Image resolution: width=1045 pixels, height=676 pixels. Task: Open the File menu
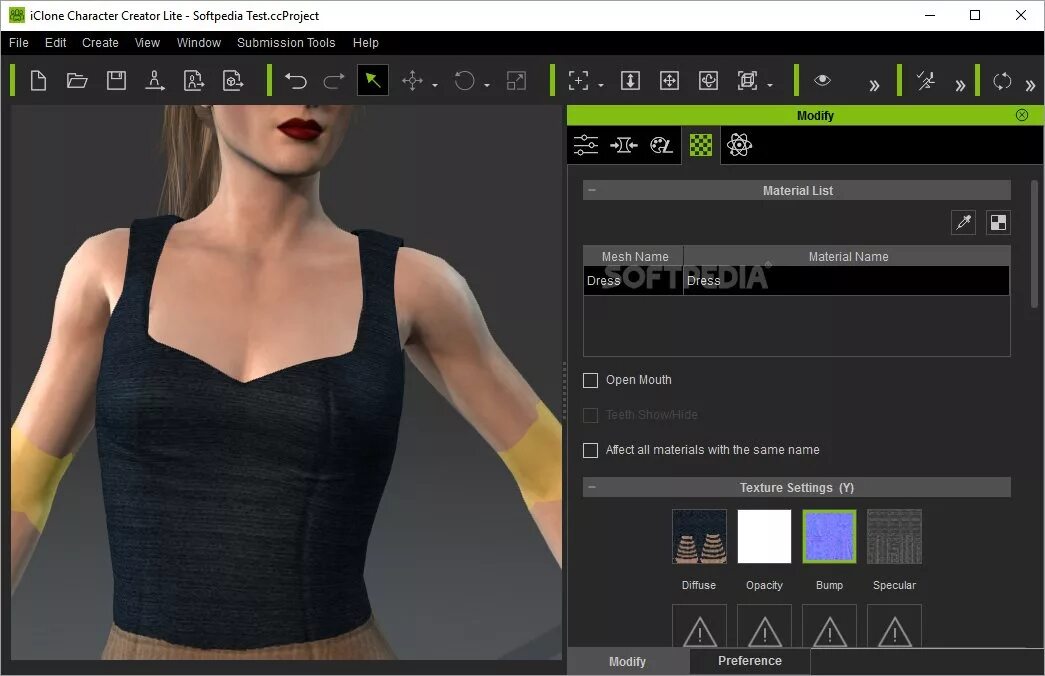coord(19,43)
